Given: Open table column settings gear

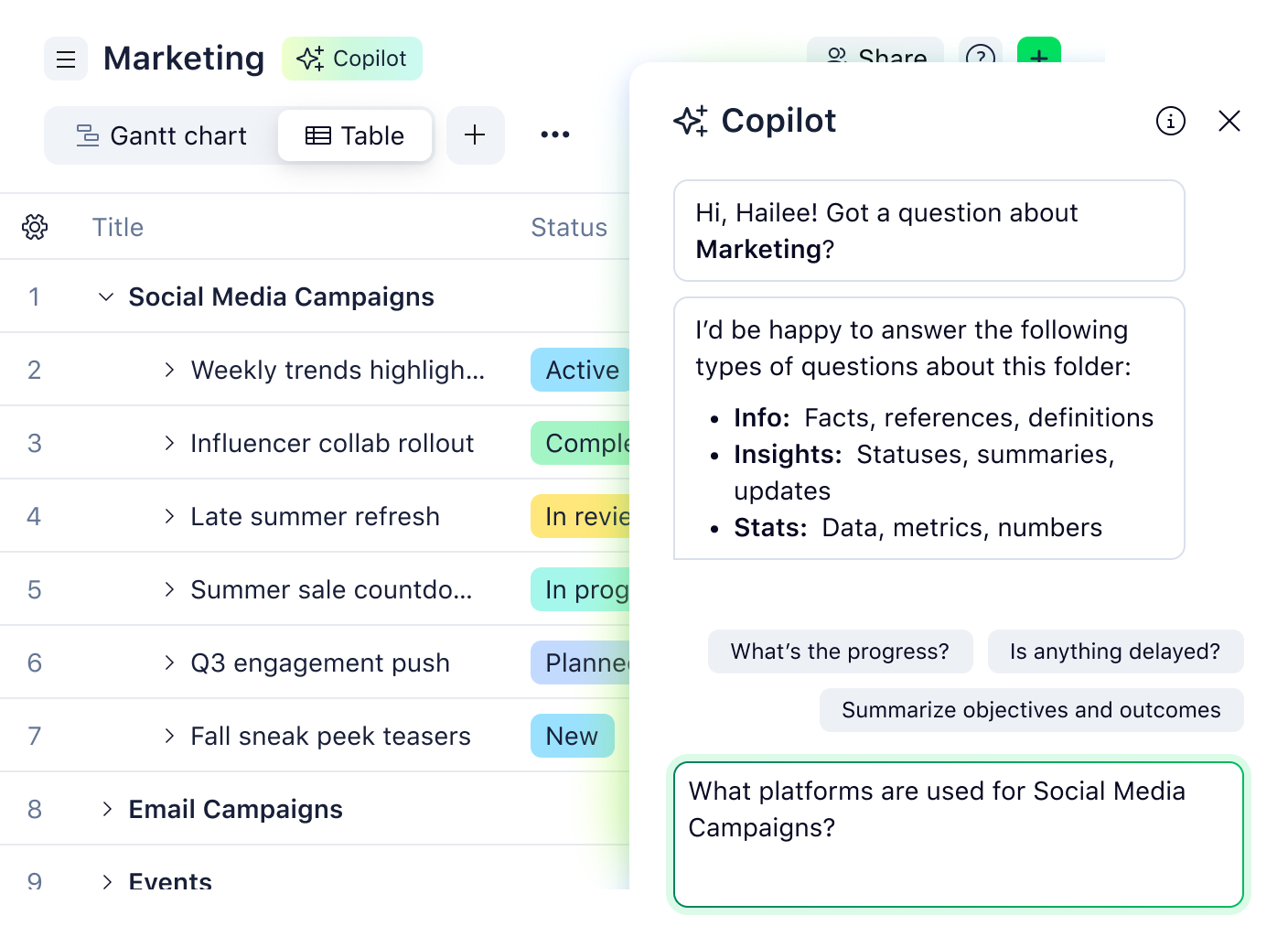Looking at the screenshot, I should click(x=35, y=227).
